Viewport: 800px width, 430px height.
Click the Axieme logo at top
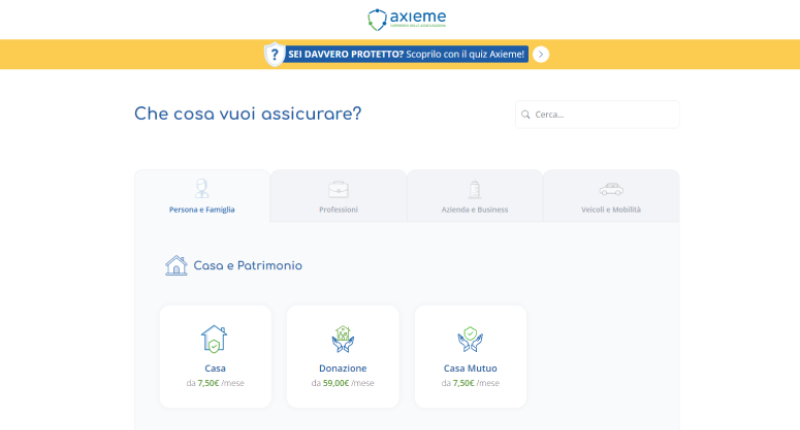click(407, 19)
